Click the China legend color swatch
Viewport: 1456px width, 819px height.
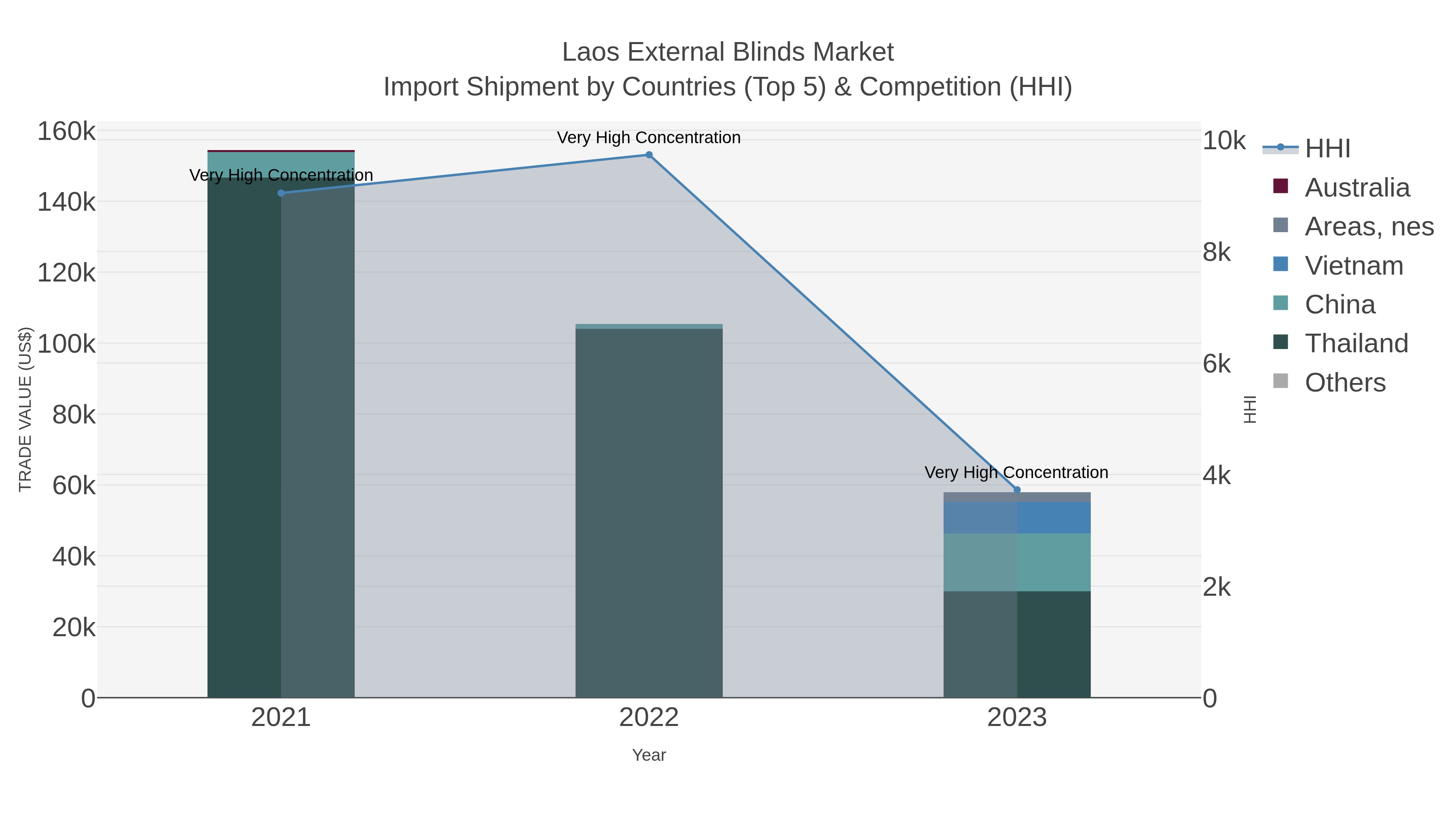click(x=1280, y=303)
